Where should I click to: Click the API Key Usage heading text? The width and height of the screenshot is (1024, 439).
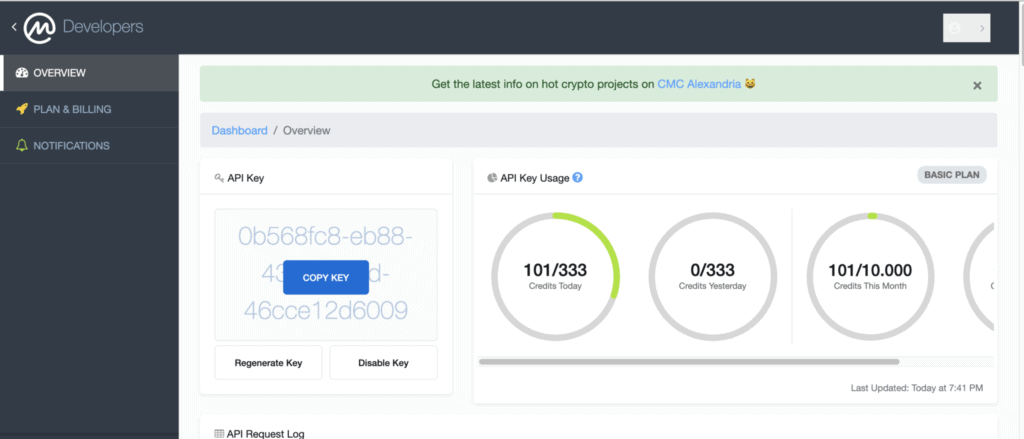tap(535, 178)
